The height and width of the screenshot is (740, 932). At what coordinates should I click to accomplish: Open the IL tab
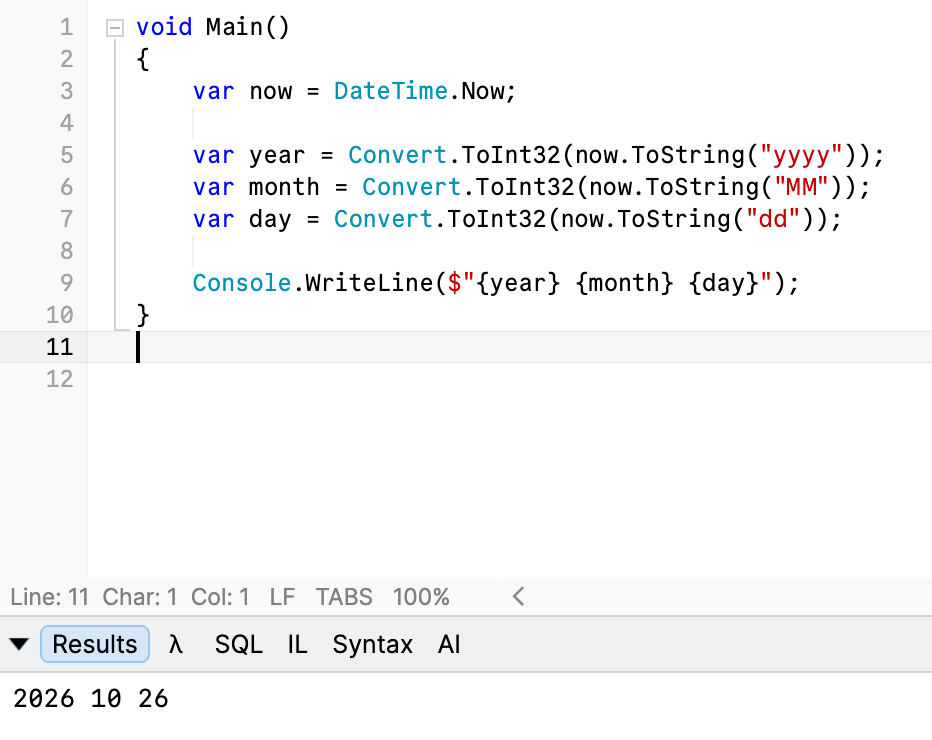click(297, 644)
